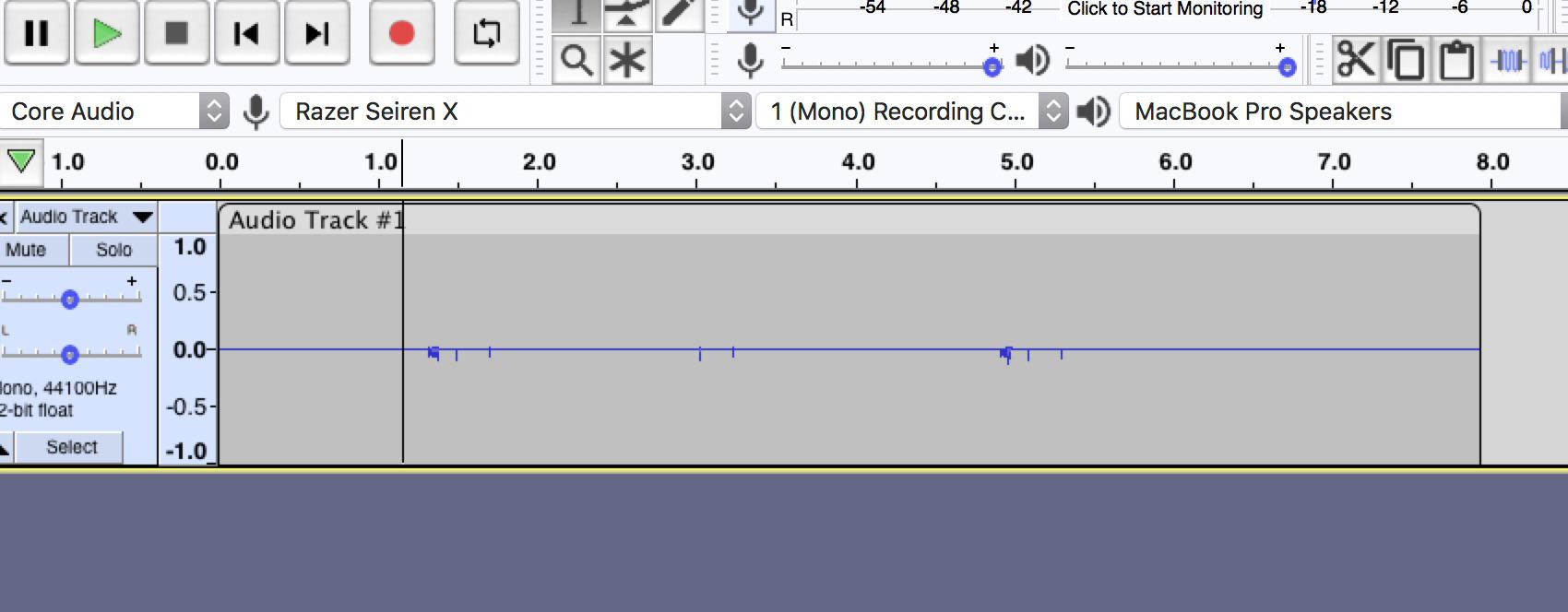1568x612 pixels.
Task: Click the timeline ruler at 7.0 seconds
Action: [1334, 162]
